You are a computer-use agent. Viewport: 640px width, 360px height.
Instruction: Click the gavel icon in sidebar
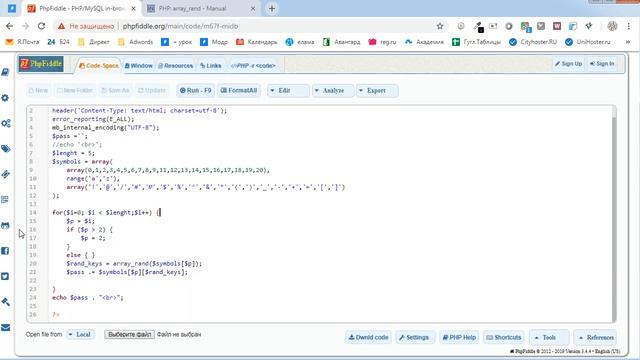tap(5, 302)
